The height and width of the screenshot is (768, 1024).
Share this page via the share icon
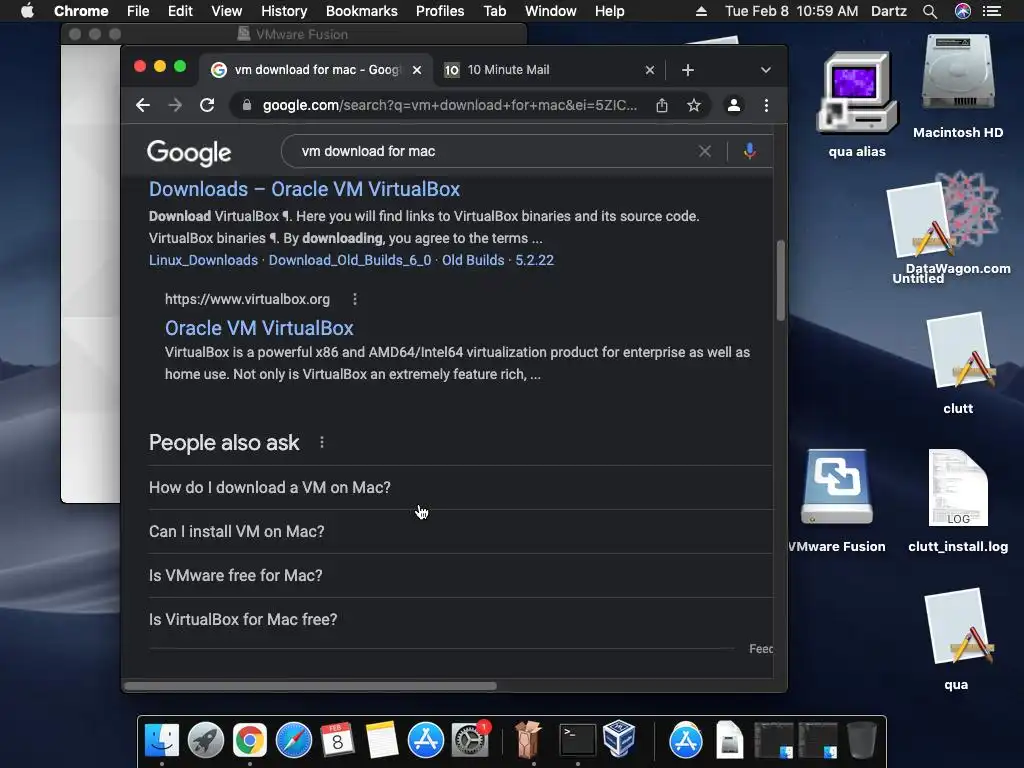coord(662,105)
